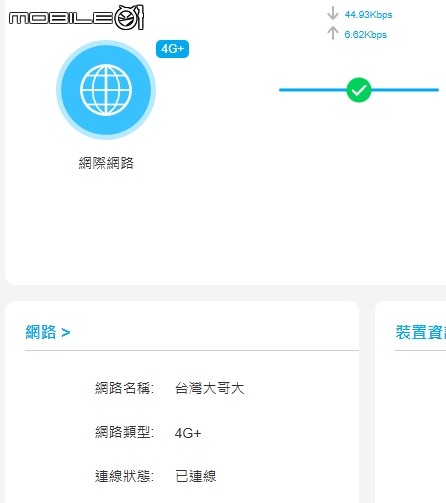This screenshot has width=446, height=503.
Task: Click the 網路名稱 label
Action: point(124,388)
